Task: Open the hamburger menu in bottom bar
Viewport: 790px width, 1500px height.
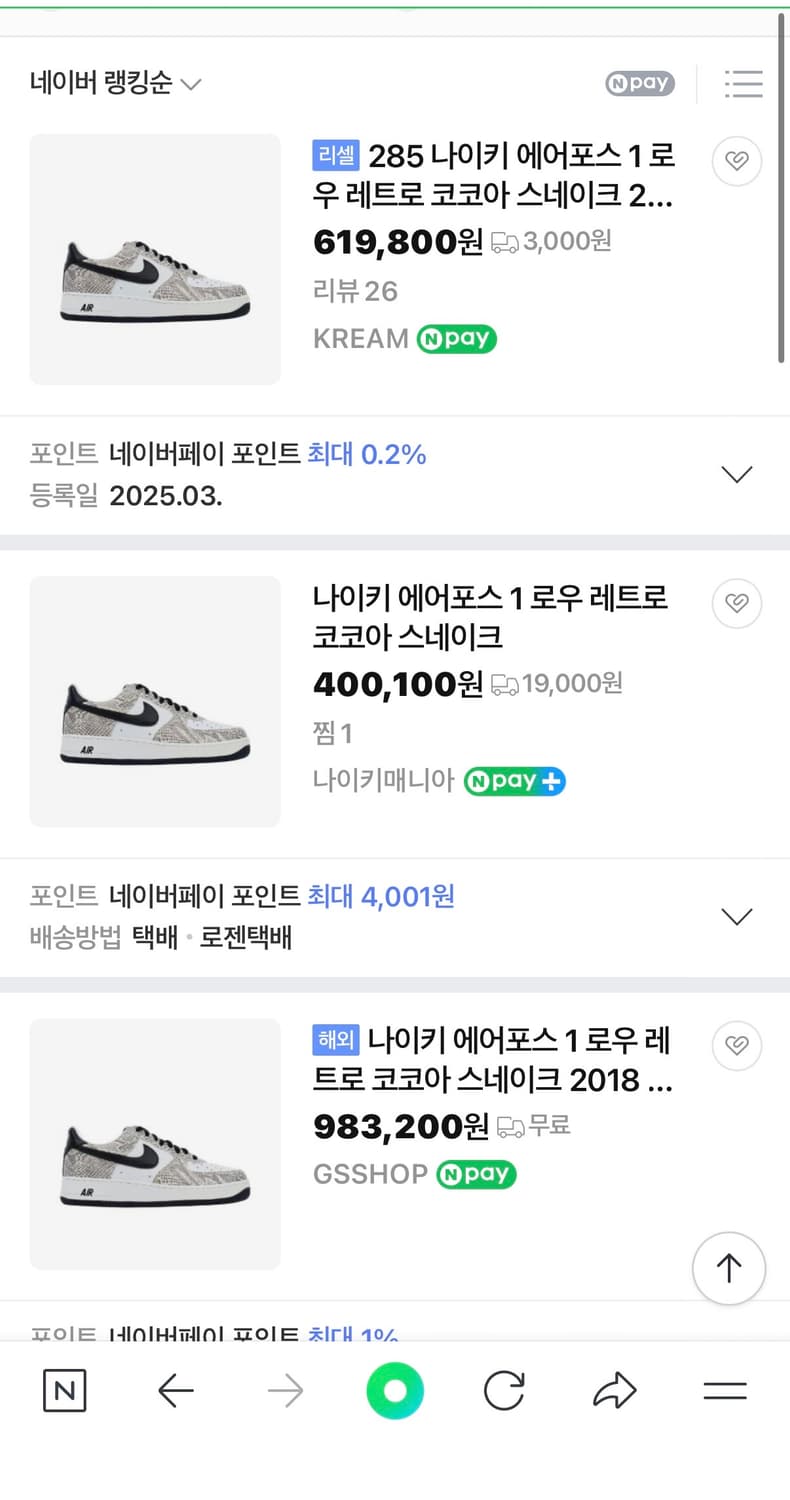Action: point(725,1391)
